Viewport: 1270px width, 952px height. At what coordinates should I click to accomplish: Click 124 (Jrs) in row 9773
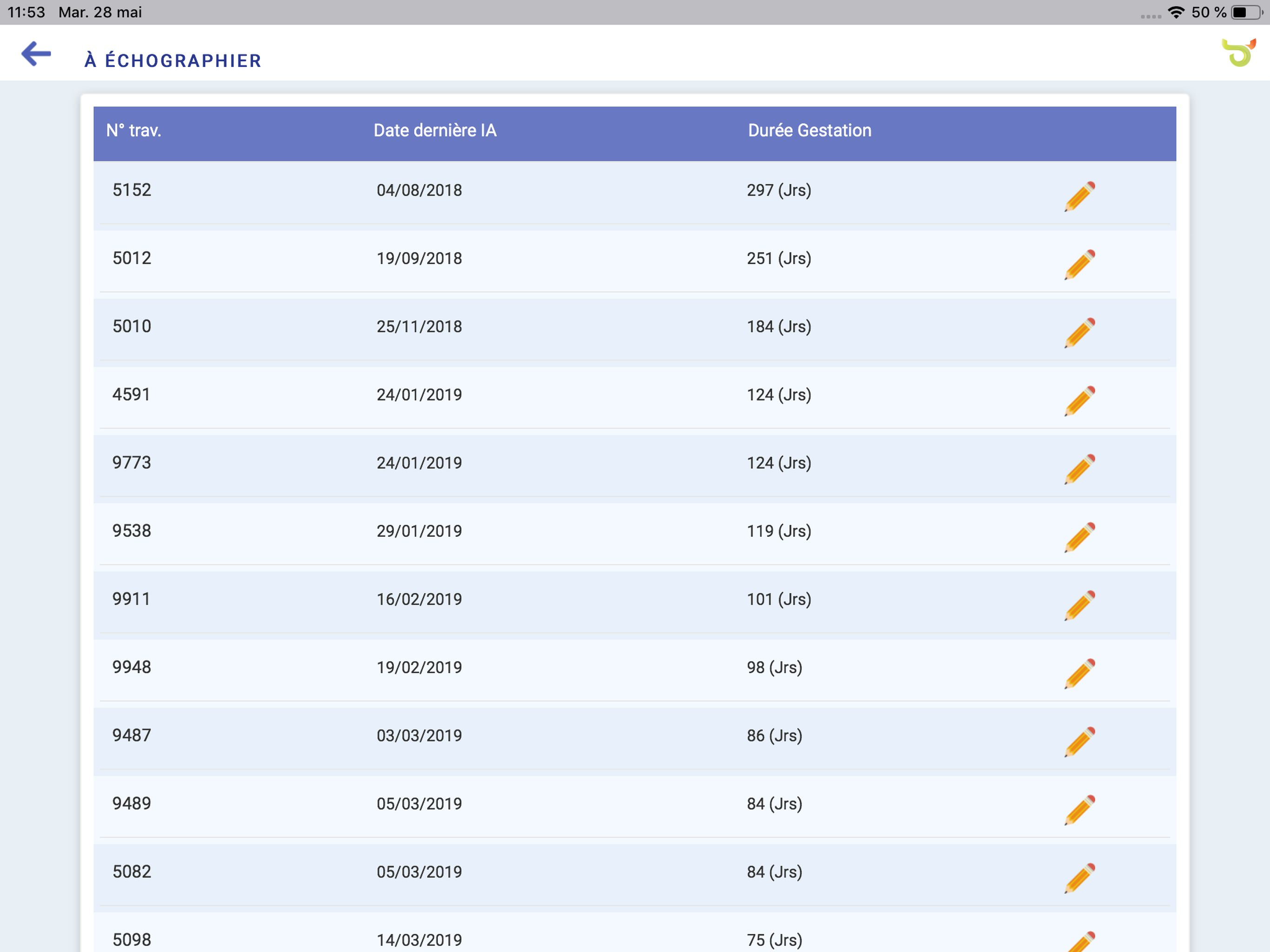pyautogui.click(x=779, y=463)
